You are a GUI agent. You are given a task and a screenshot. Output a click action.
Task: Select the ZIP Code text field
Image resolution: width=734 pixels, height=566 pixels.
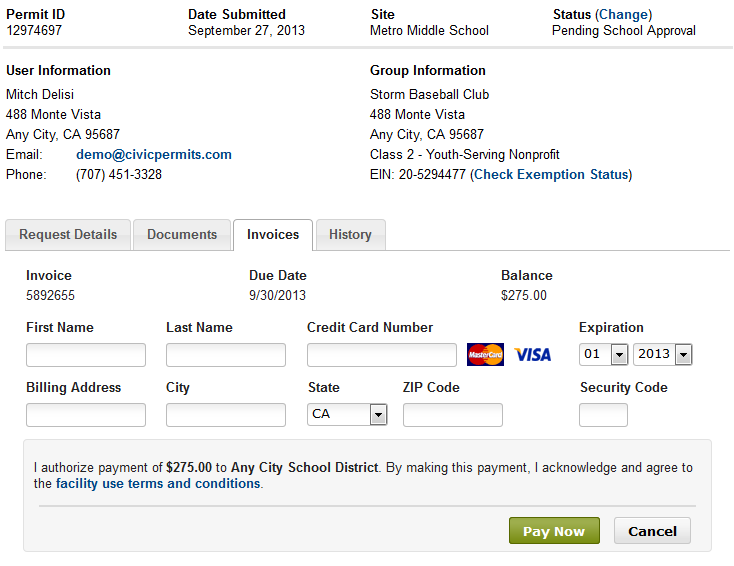pyautogui.click(x=453, y=415)
